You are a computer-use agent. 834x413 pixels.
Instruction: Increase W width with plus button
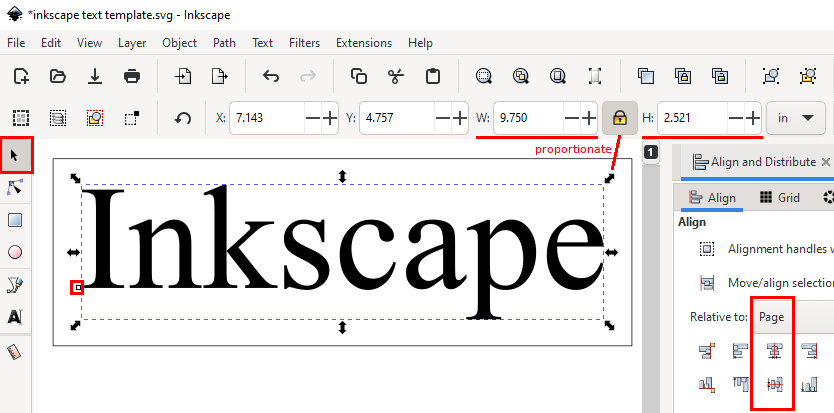tap(589, 118)
